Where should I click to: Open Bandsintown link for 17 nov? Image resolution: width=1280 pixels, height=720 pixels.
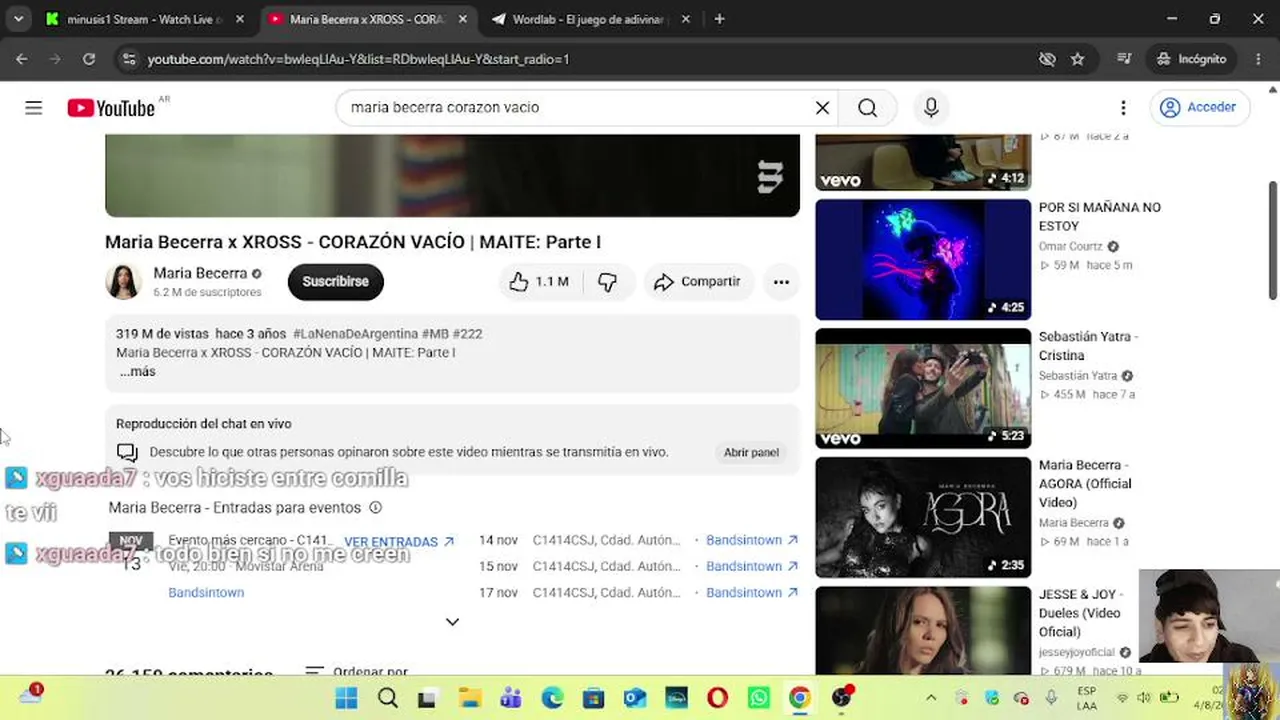pyautogui.click(x=752, y=592)
